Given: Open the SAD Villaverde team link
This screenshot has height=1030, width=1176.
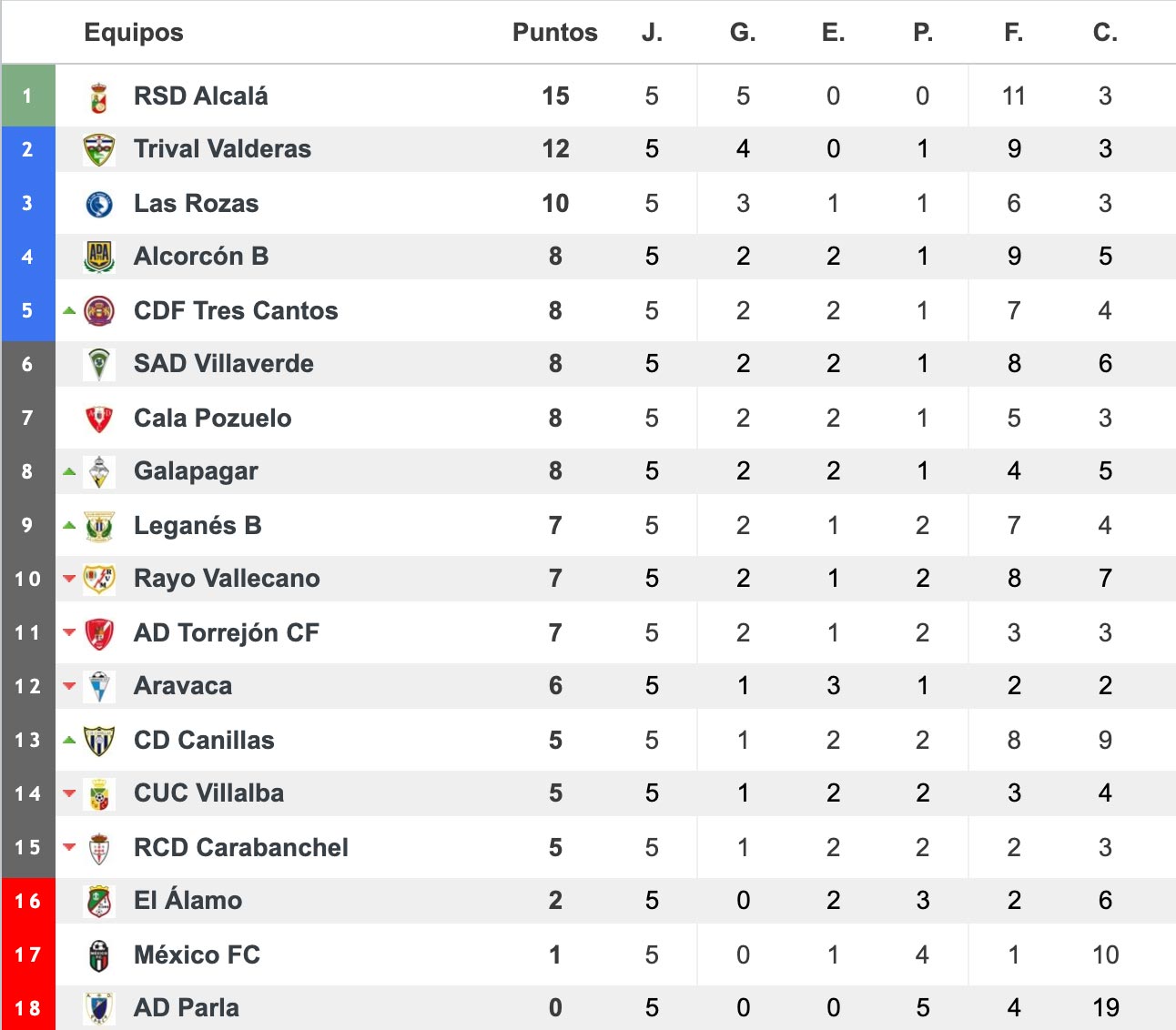Looking at the screenshot, I should tap(224, 364).
